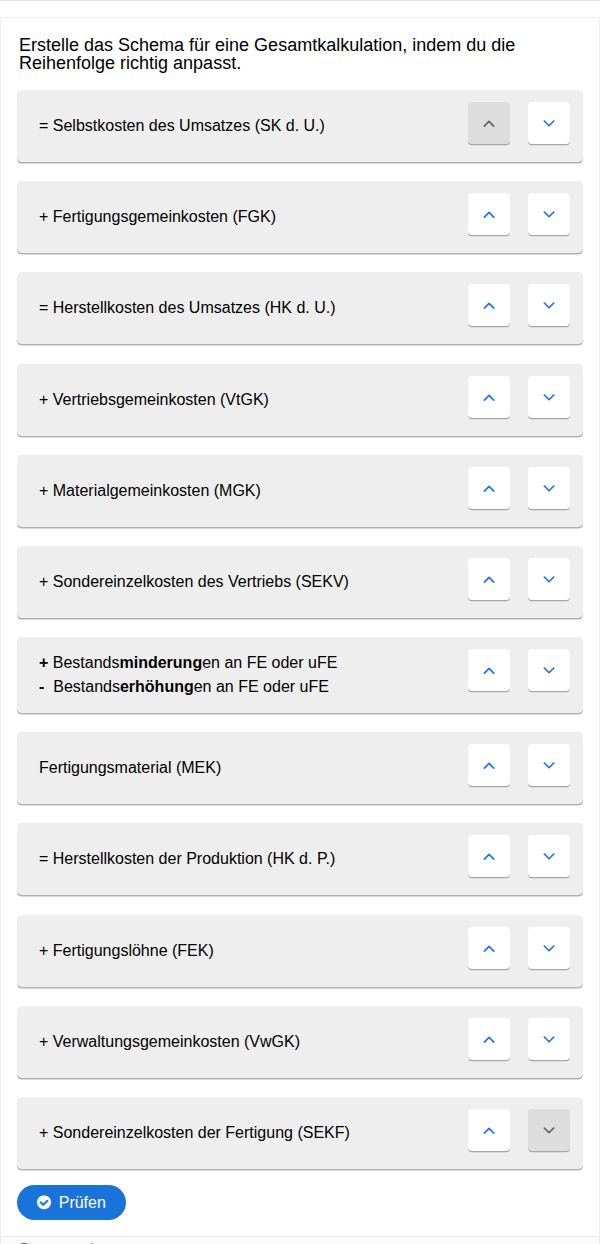
Task: Shift Herstellkosten des Umsatzes row down
Action: tap(548, 306)
